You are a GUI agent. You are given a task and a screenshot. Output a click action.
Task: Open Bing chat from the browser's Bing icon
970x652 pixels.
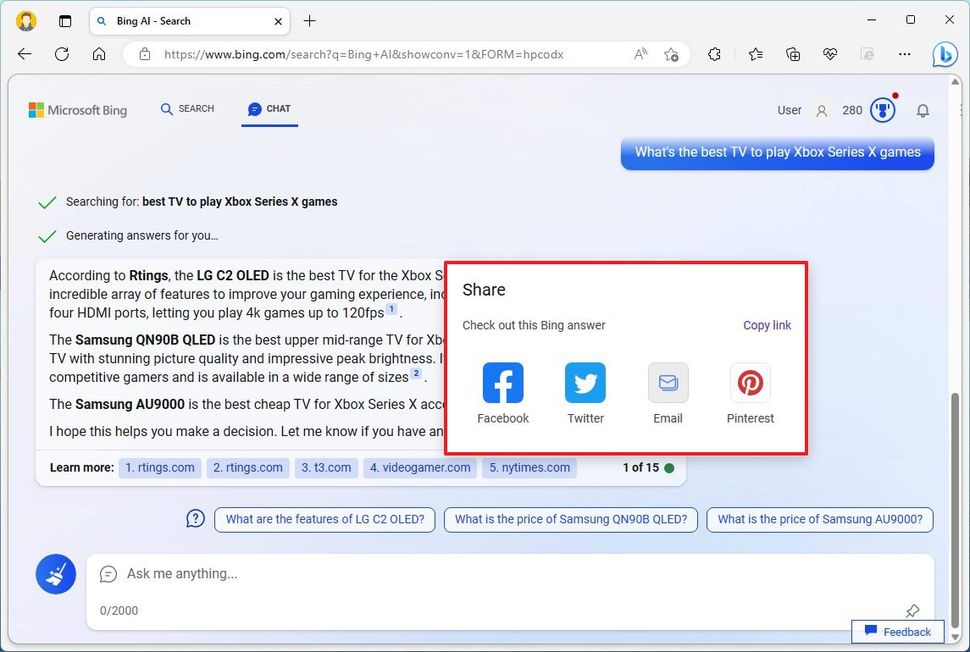pyautogui.click(x=945, y=54)
